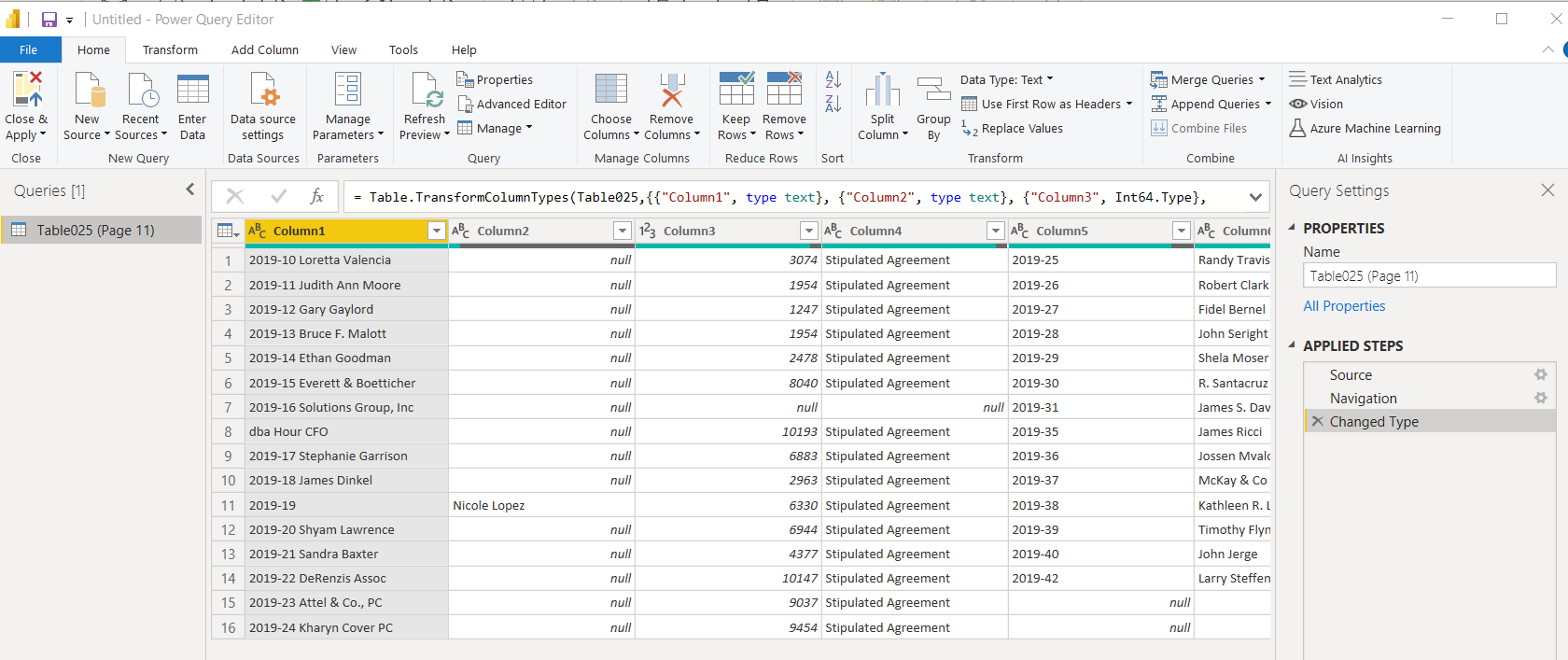Click the Enter Data icon
Screen dimensions: 1568x660
[193, 91]
